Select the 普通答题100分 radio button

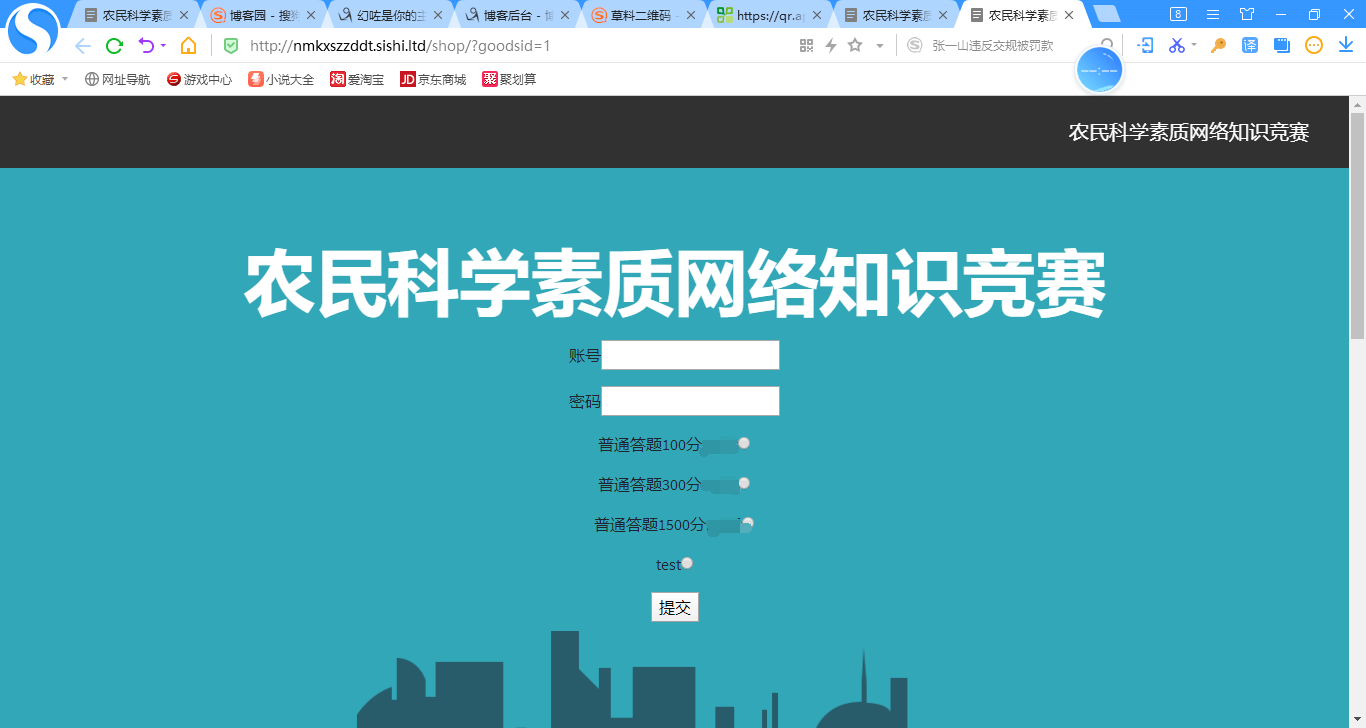(744, 443)
